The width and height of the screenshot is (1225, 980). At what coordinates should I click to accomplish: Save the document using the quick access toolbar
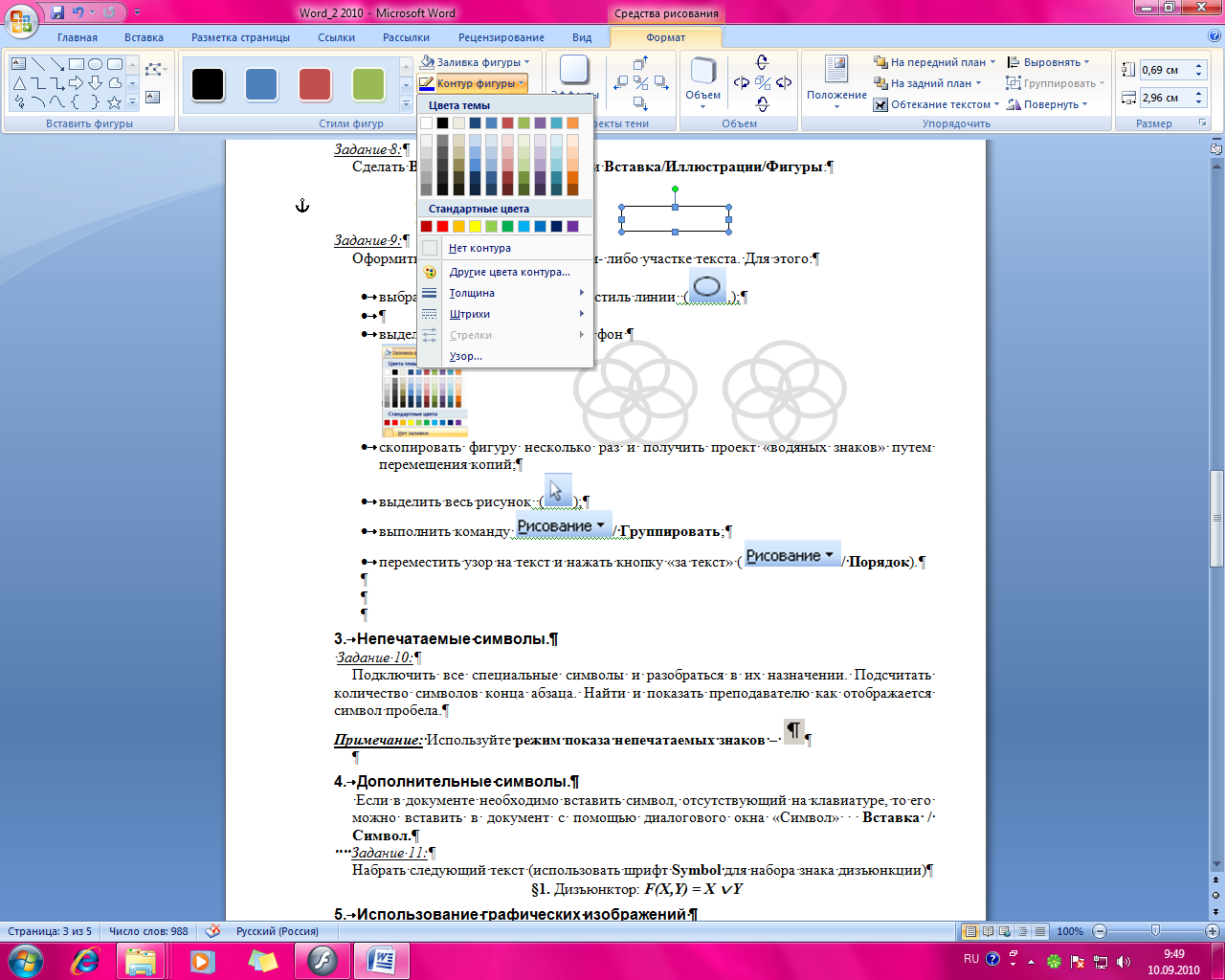(57, 12)
